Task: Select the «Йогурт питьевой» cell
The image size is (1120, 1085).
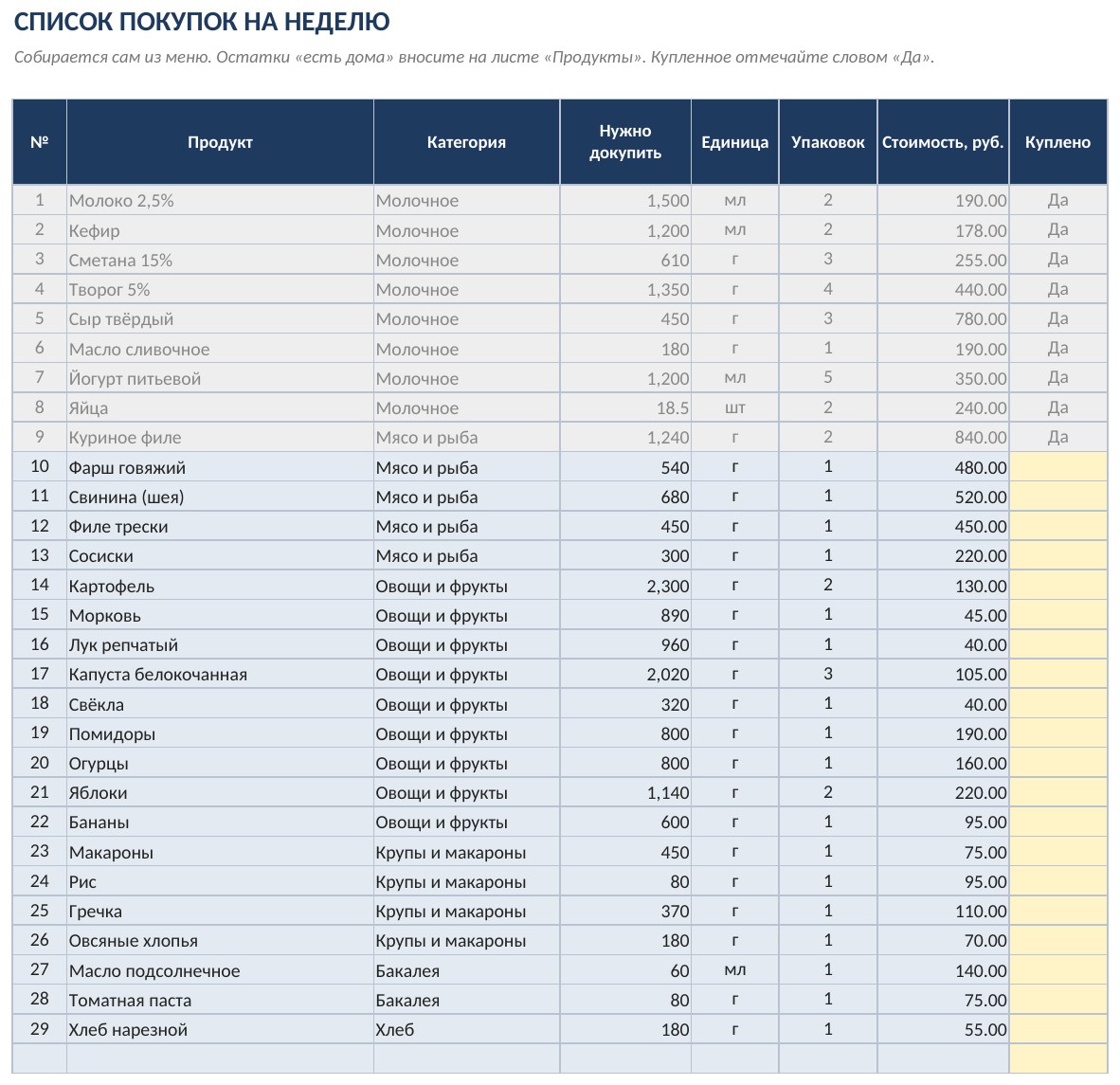Action: 220,378
